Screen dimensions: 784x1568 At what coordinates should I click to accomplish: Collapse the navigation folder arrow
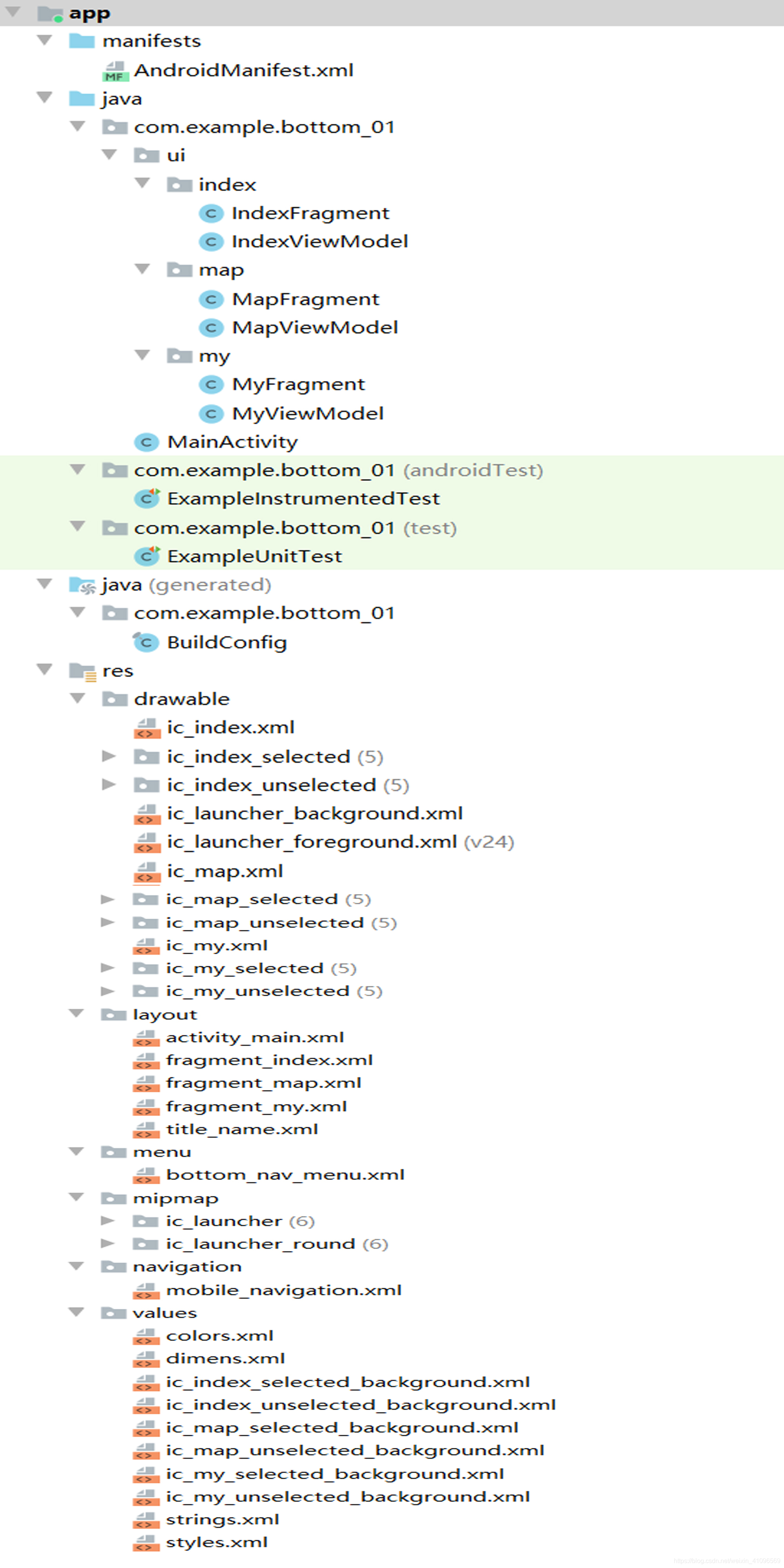pos(76,1266)
